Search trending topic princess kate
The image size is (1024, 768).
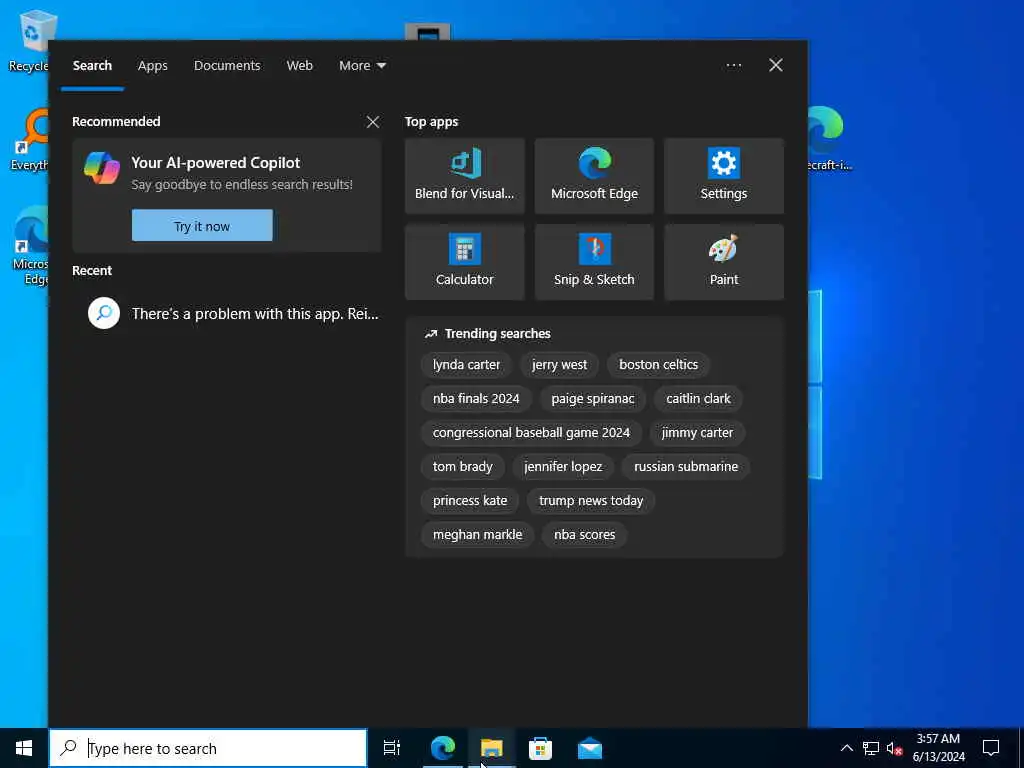pos(470,500)
